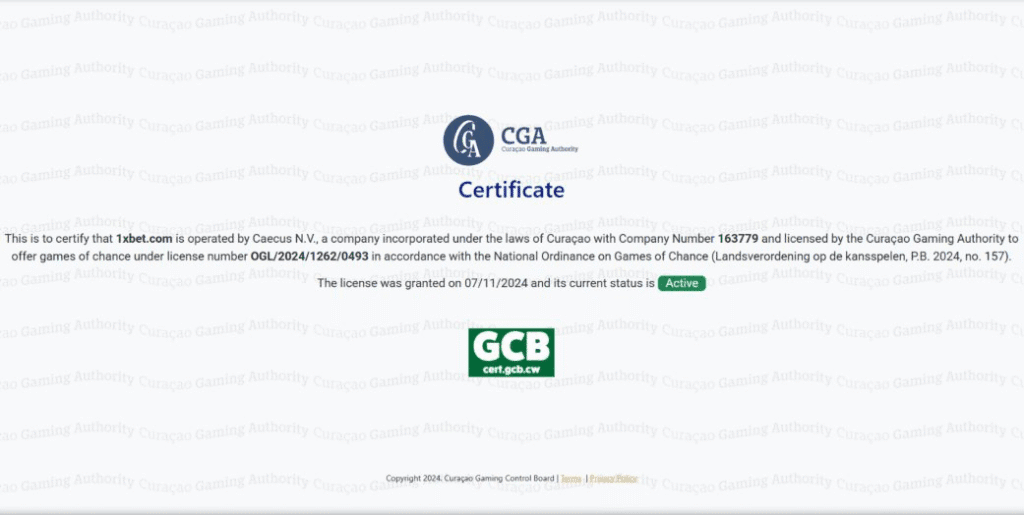Click 'Copyright 2024' footer text
Viewport: 1024px width, 515px height.
pos(413,479)
